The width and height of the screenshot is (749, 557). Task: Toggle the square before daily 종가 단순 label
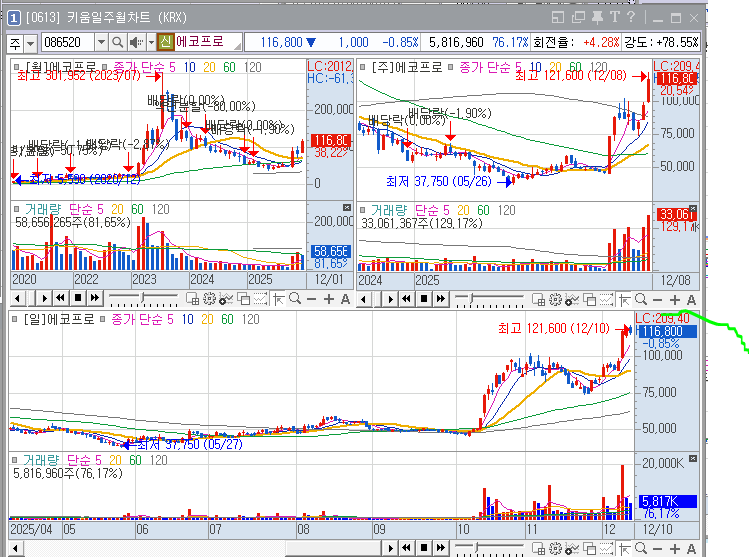tap(102, 319)
